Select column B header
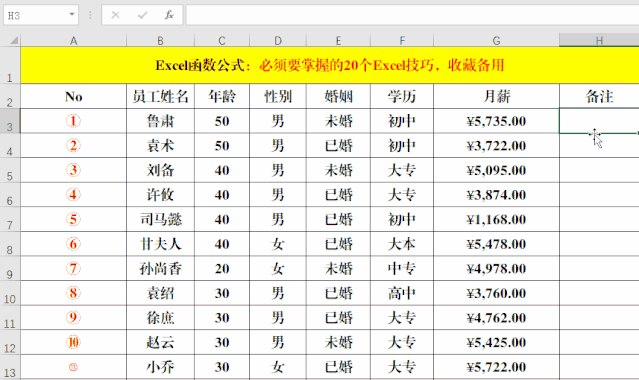Image resolution: width=639 pixels, height=380 pixels. click(161, 40)
